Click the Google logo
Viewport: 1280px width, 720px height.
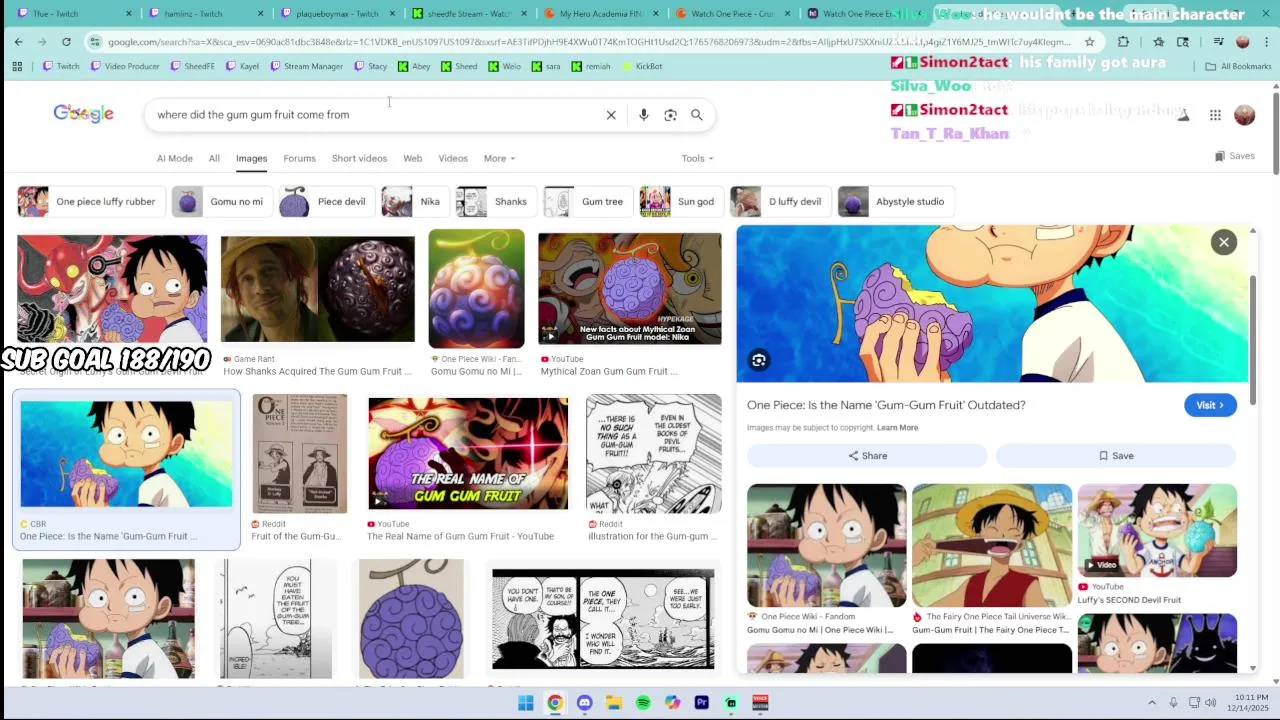tap(83, 114)
